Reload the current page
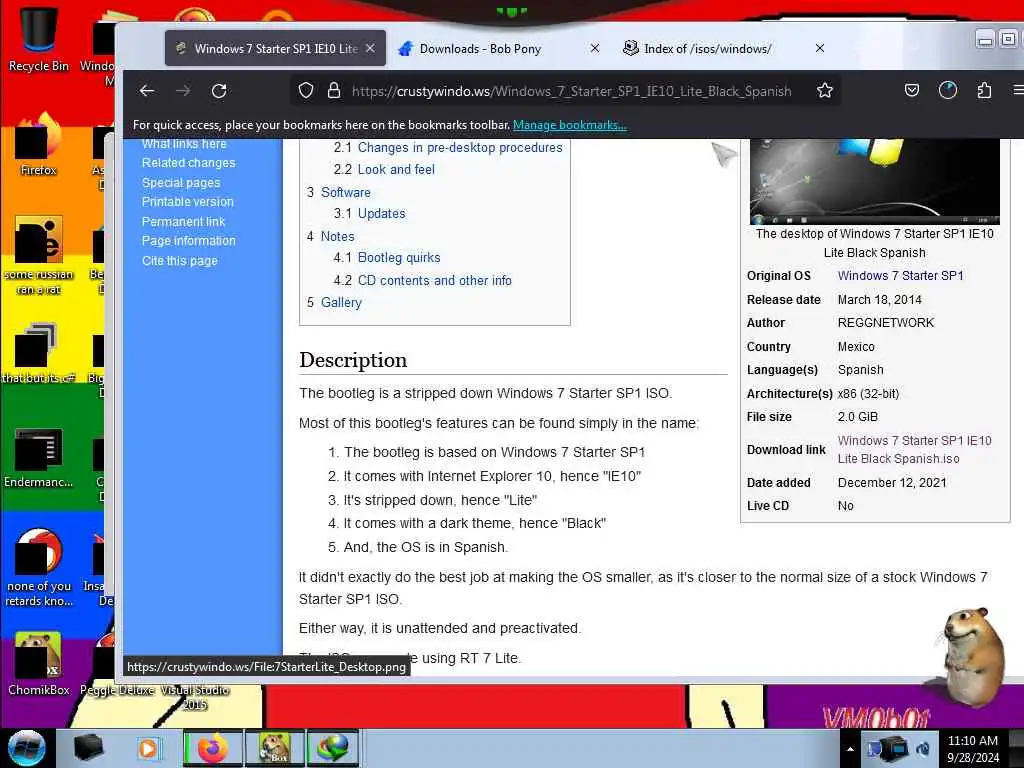Image resolution: width=1024 pixels, height=768 pixels. pos(219,91)
